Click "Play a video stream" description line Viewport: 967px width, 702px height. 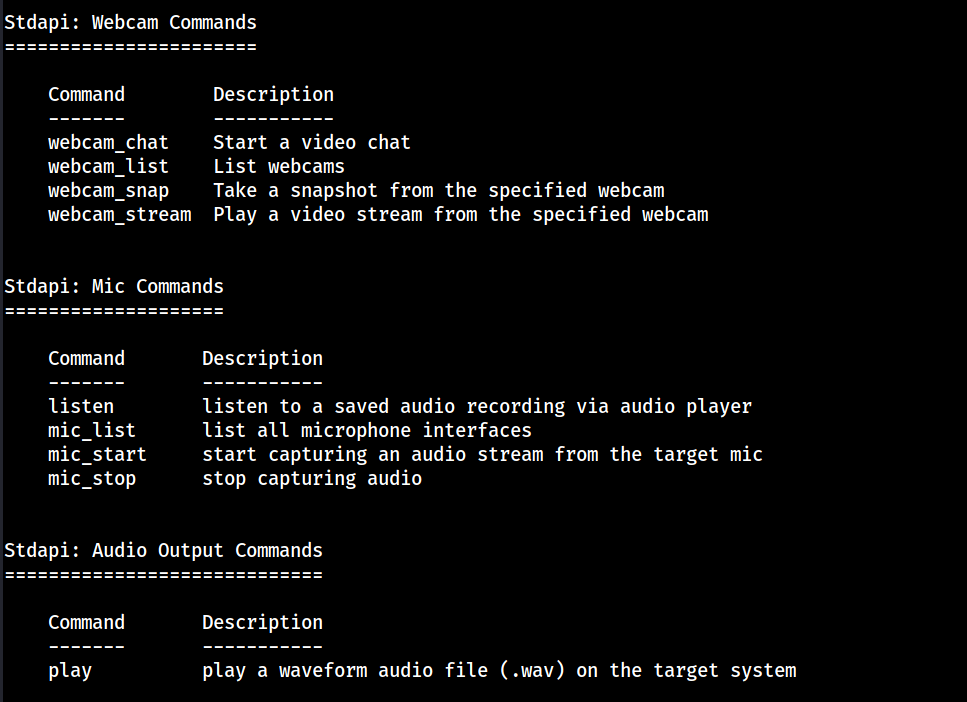click(460, 215)
